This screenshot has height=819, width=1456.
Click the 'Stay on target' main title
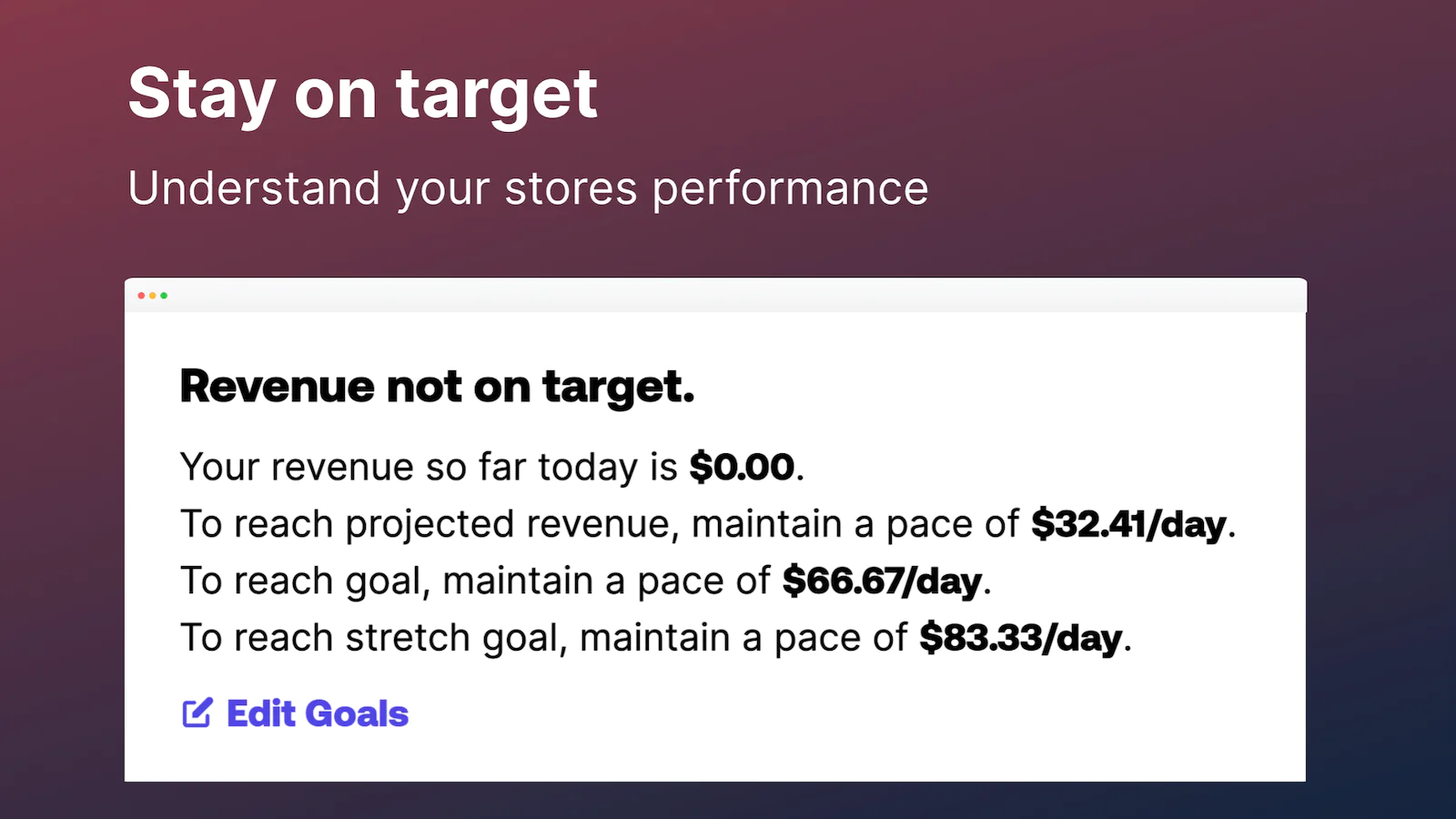coord(362,94)
